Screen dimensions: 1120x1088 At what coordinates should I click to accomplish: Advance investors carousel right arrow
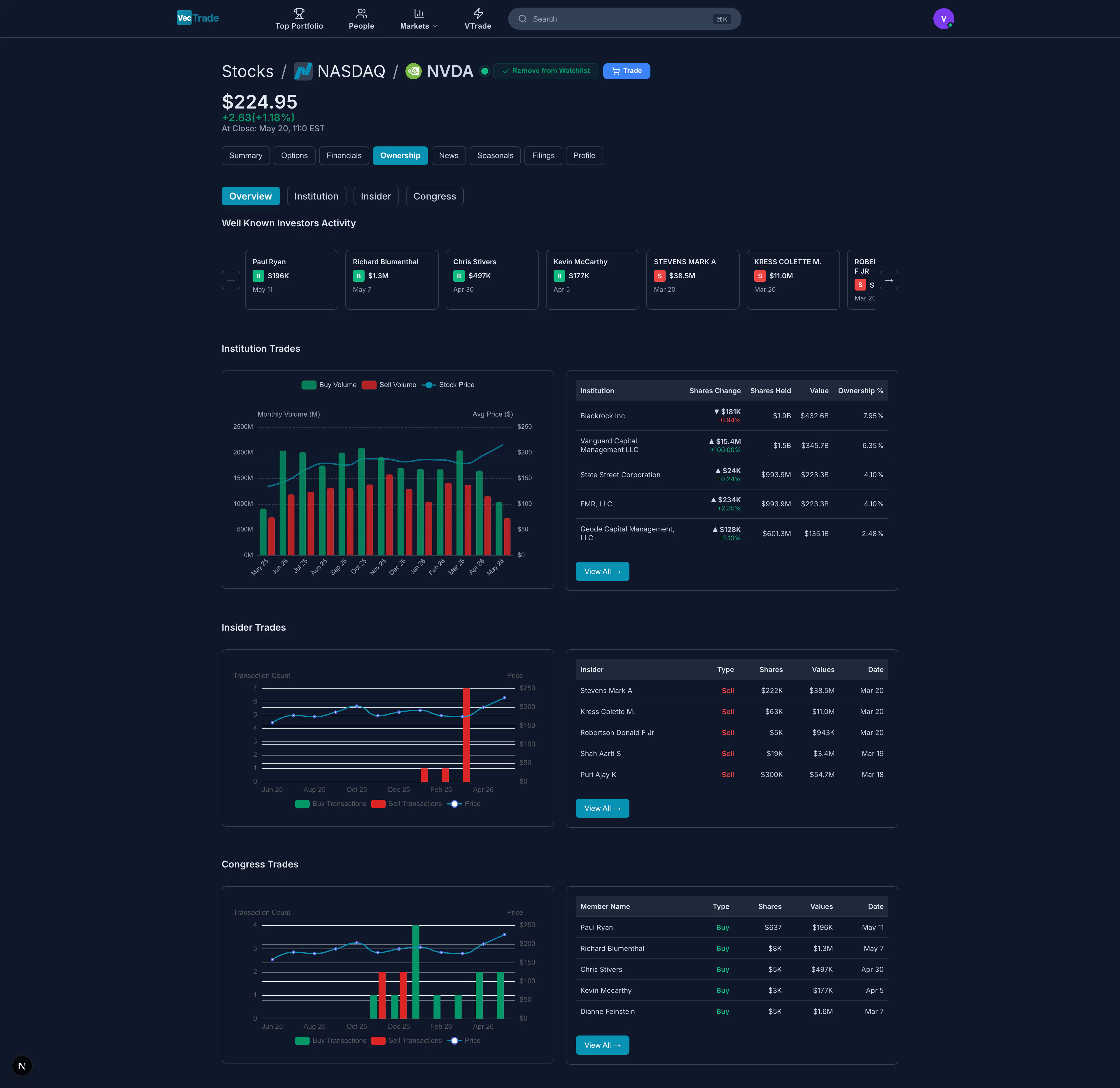pyautogui.click(x=889, y=280)
